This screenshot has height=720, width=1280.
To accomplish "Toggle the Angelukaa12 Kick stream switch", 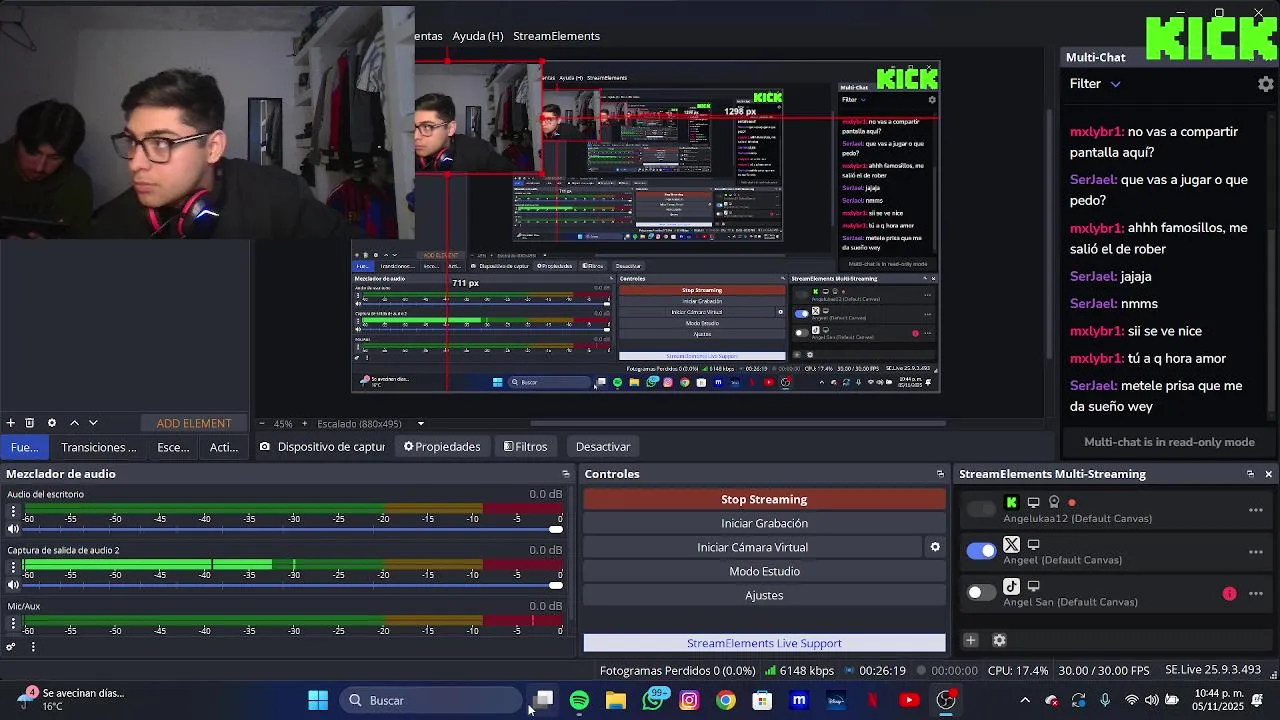I will (981, 509).
